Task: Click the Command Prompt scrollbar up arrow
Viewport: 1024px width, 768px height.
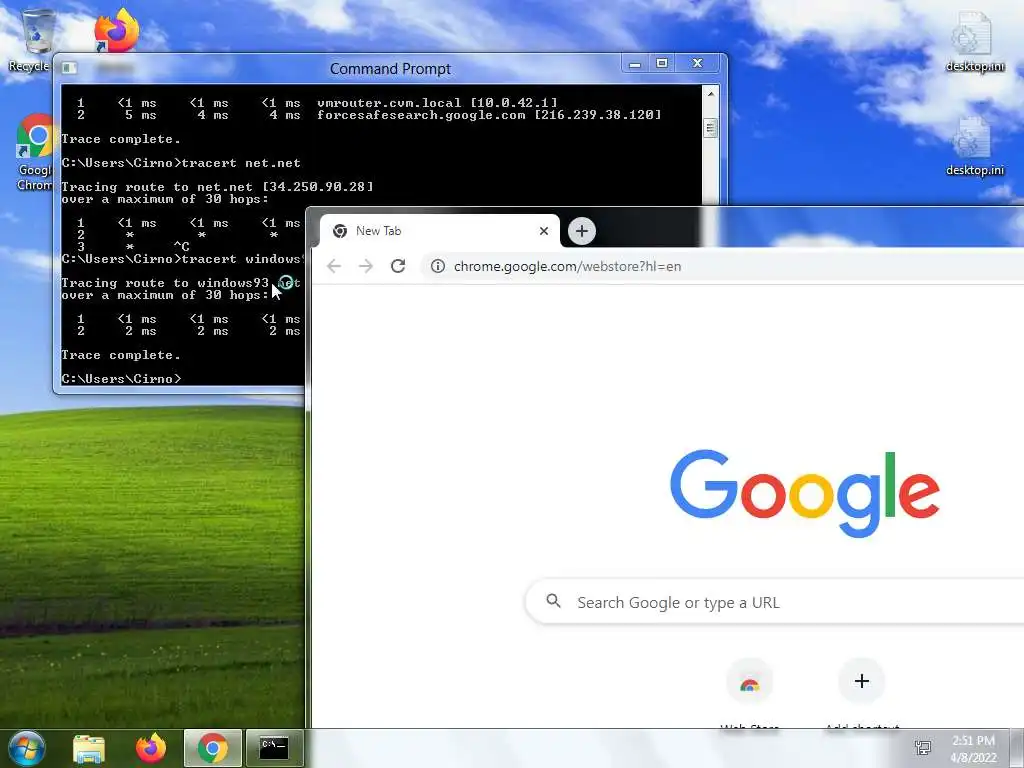Action: (x=711, y=94)
